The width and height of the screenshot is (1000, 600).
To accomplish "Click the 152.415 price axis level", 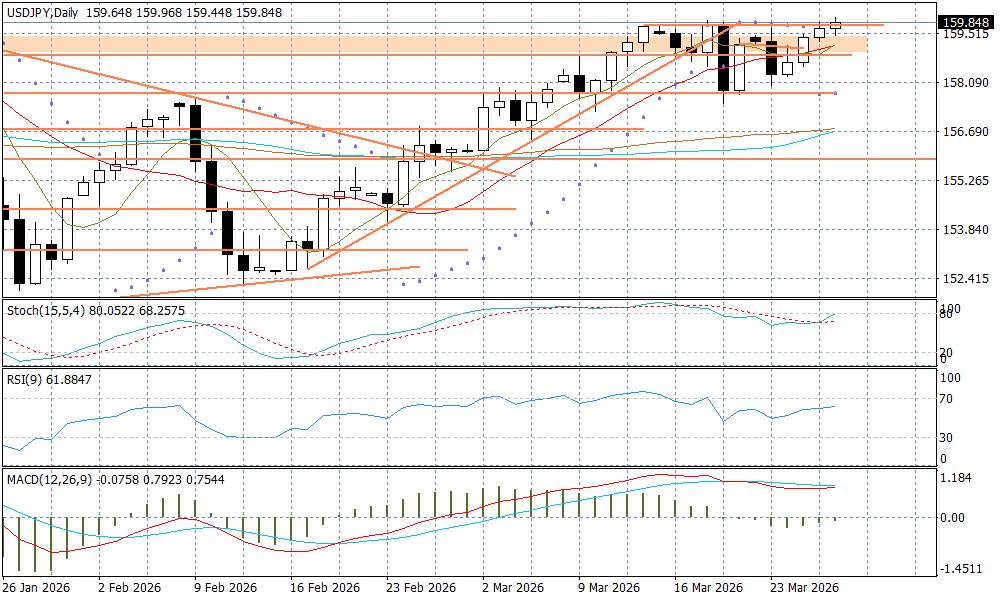I will tap(965, 279).
